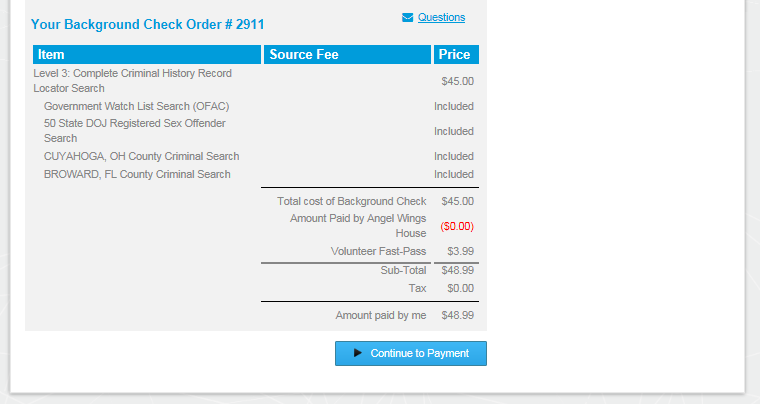
Task: Click the Government Watch List Search (OFAC) item
Action: coord(137,106)
